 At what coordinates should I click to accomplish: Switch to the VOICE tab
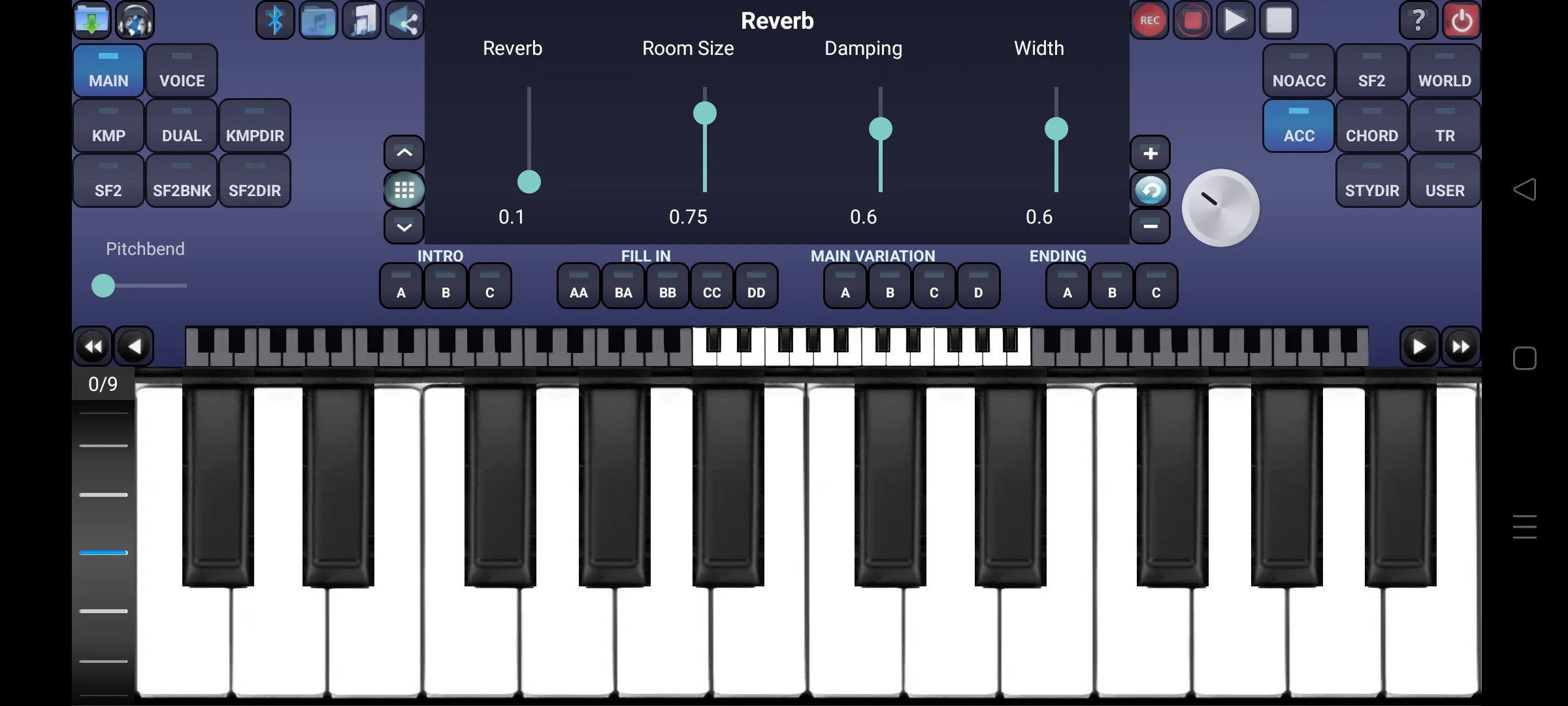coord(181,80)
